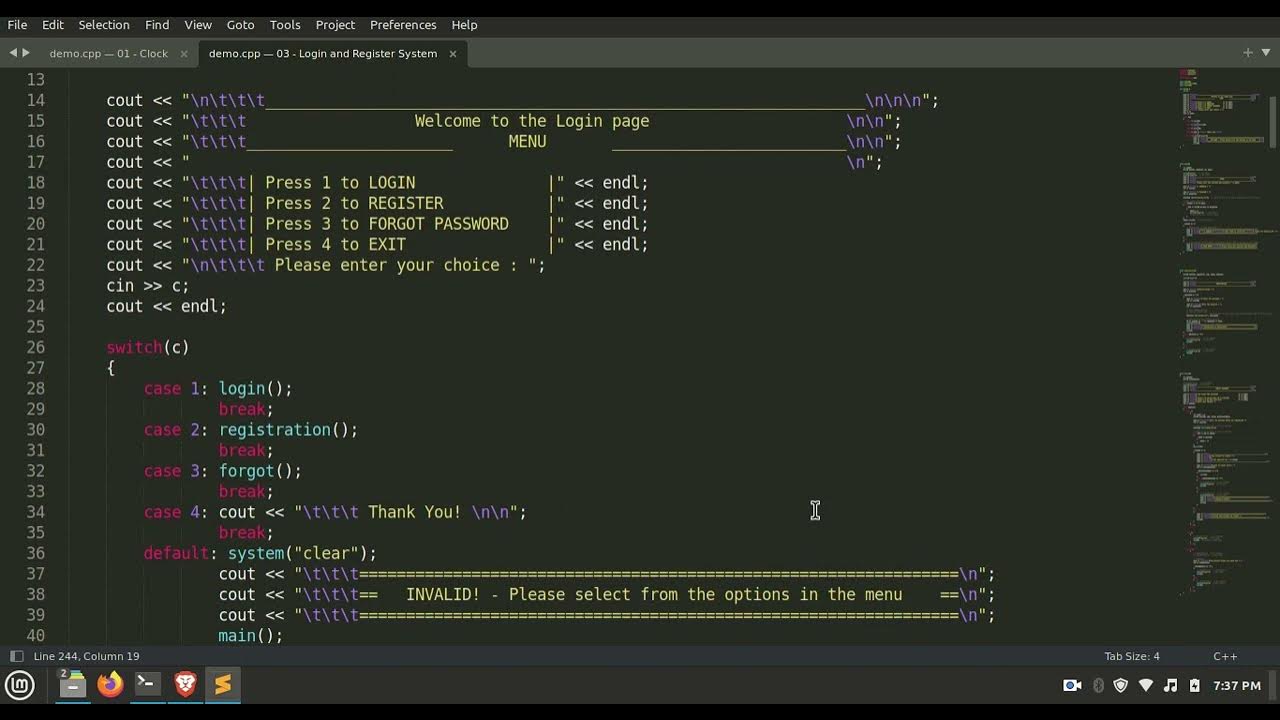Open the Help menu
Screen dimensions: 1280x720
coord(464,24)
